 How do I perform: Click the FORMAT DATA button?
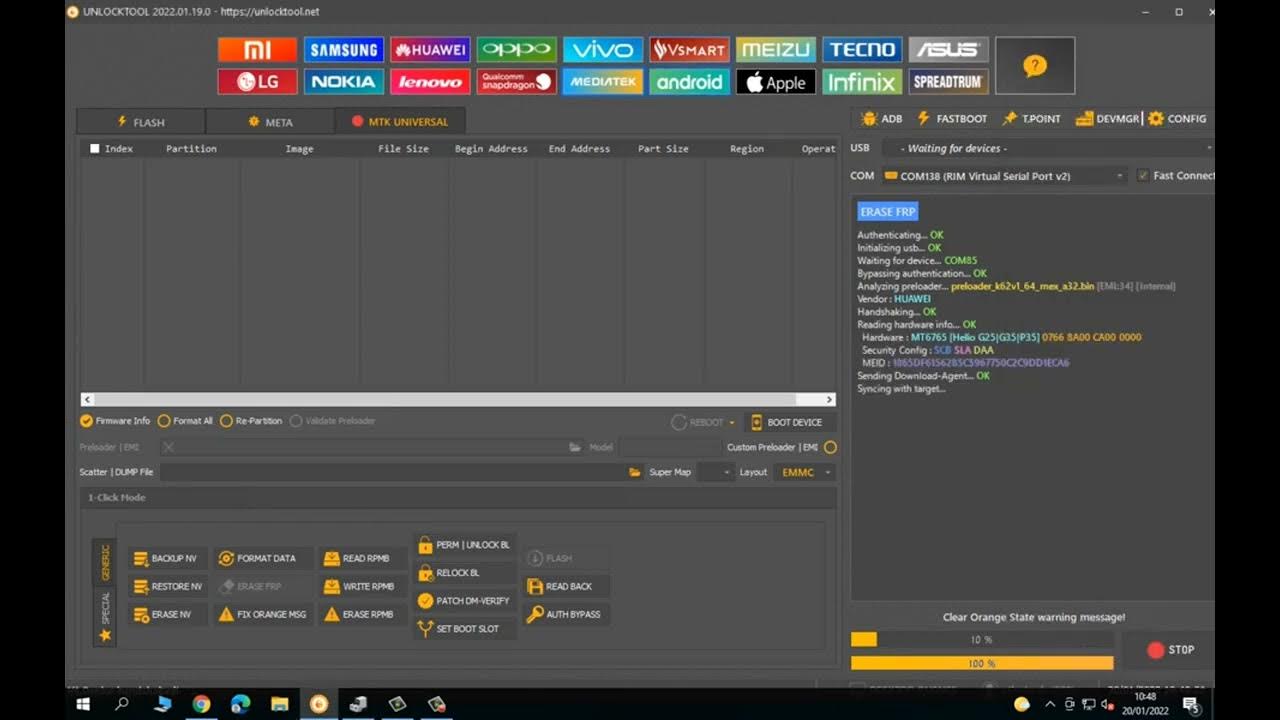pyautogui.click(x=263, y=558)
